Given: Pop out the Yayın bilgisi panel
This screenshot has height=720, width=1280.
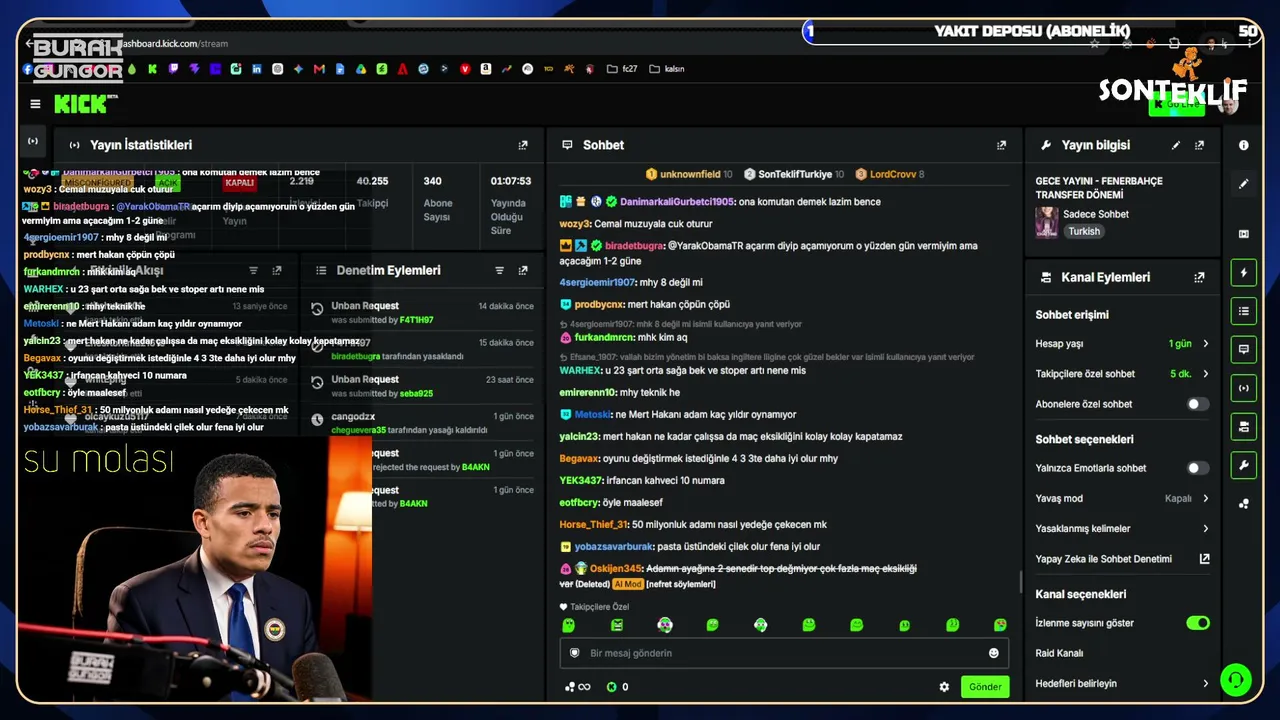Looking at the screenshot, I should click(1199, 145).
